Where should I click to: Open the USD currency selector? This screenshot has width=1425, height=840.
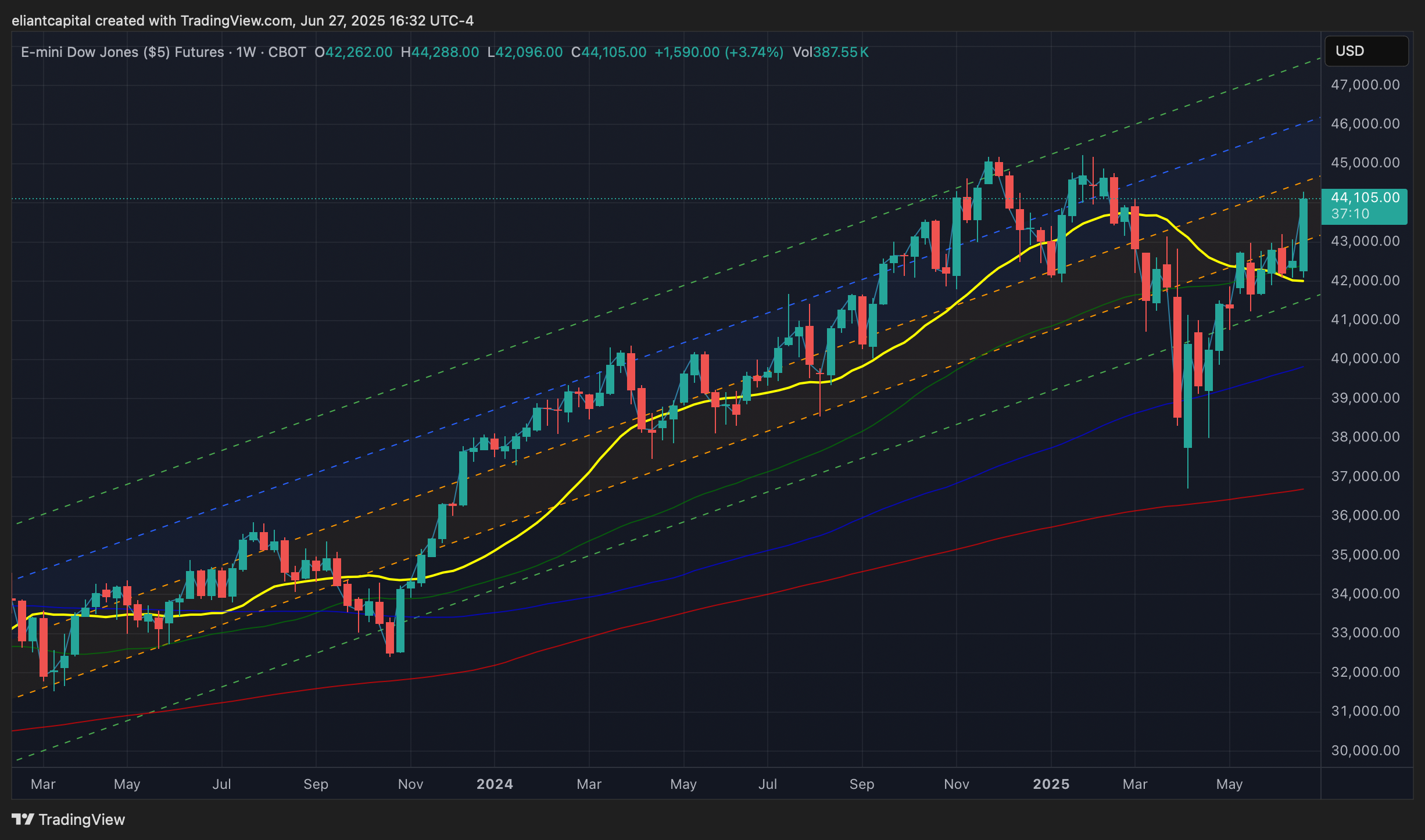(x=1365, y=51)
